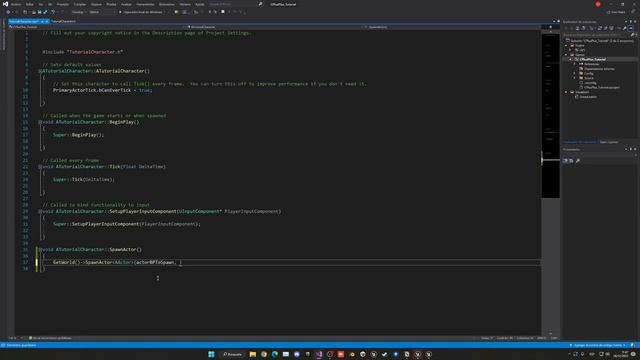Open the SpawnActor member dropdown
Image resolution: width=640 pixels, height=360 pixels.
pyautogui.click(x=451, y=27)
